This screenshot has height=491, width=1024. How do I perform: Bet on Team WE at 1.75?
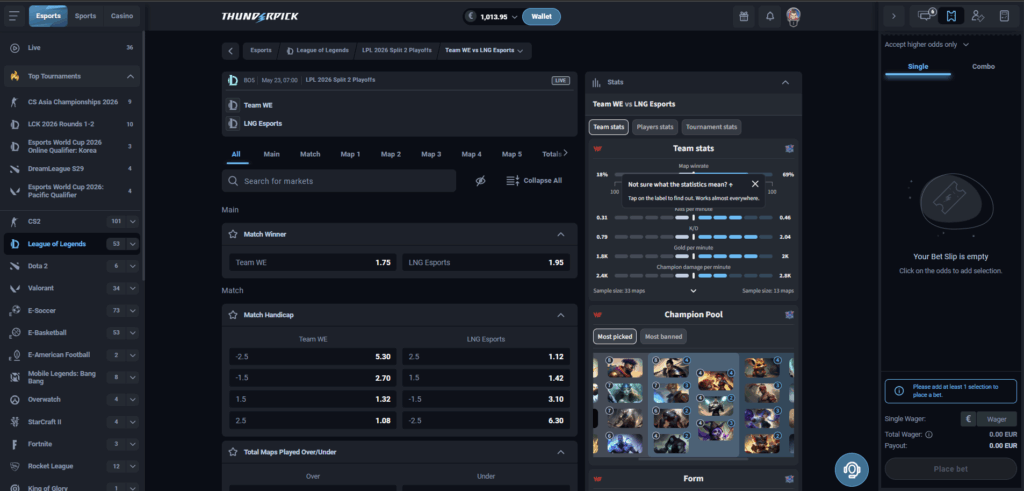click(x=313, y=262)
